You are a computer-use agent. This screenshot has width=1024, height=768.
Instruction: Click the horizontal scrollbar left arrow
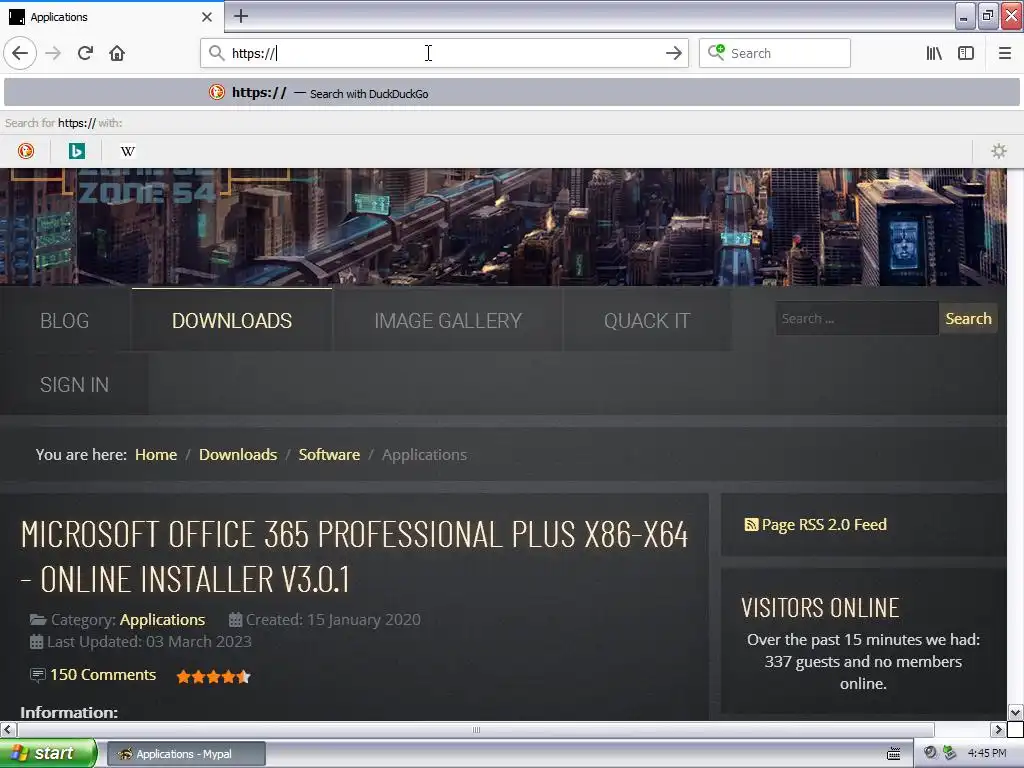[x=8, y=729]
